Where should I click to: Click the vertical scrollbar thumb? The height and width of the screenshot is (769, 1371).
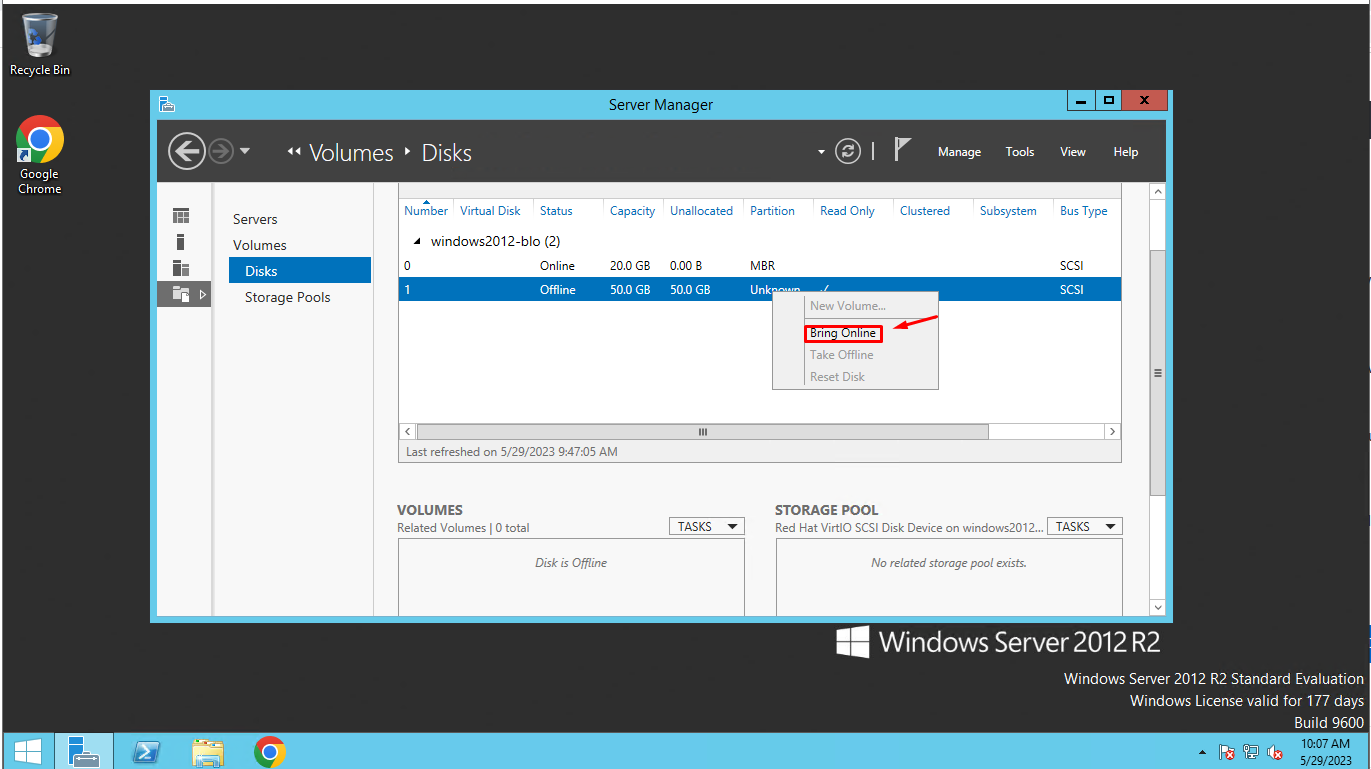1158,372
